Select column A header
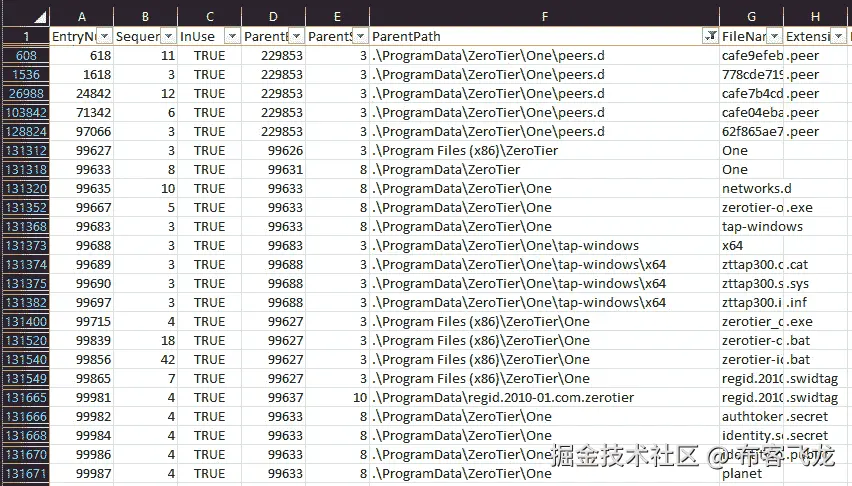 pyautogui.click(x=82, y=17)
